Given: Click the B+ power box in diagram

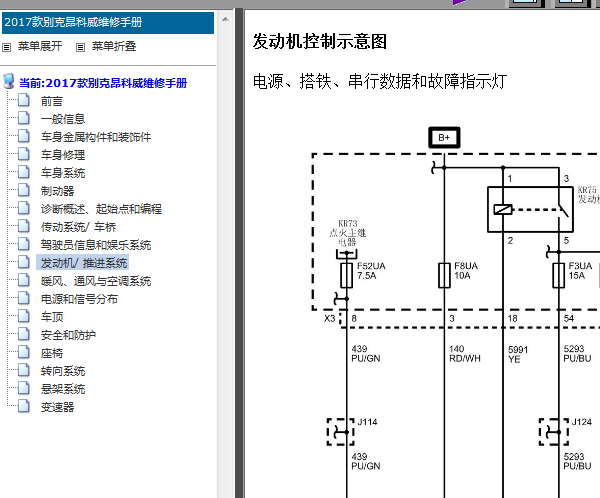Looking at the screenshot, I should pyautogui.click(x=444, y=137).
